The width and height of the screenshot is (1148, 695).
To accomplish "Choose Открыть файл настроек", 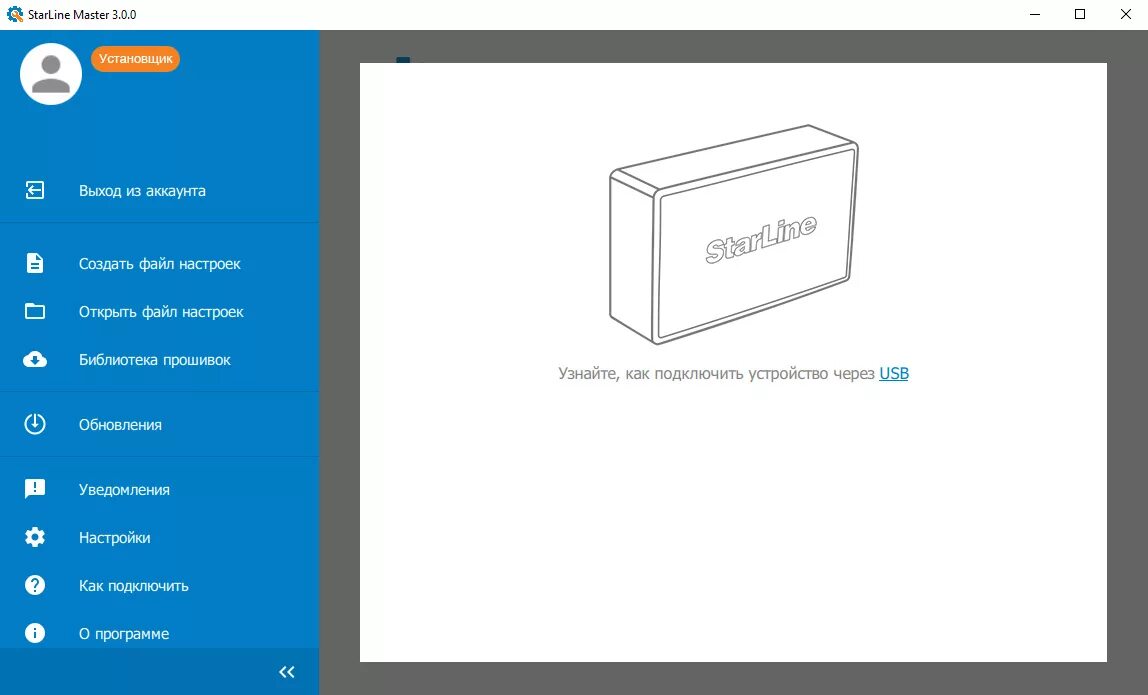I will pos(160,312).
